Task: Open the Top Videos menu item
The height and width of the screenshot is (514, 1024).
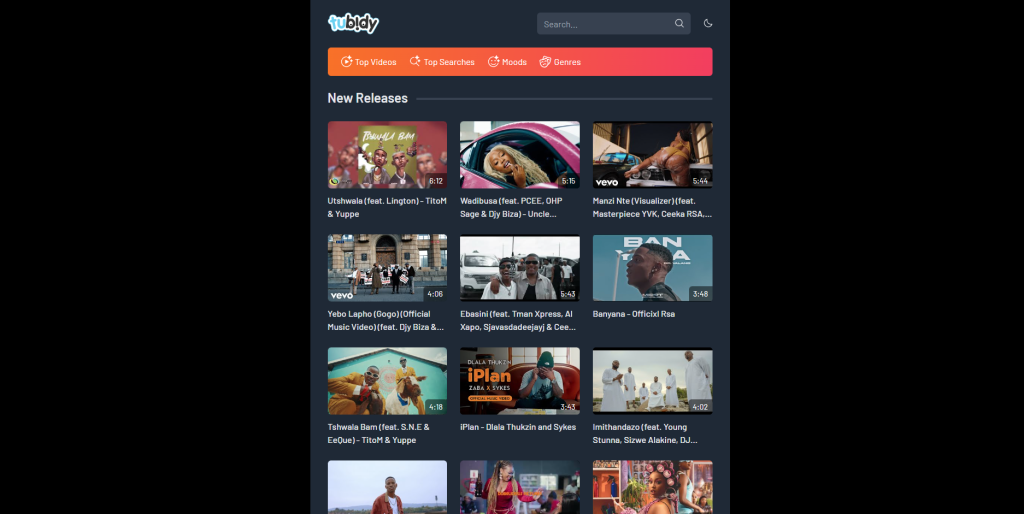Action: coord(369,61)
